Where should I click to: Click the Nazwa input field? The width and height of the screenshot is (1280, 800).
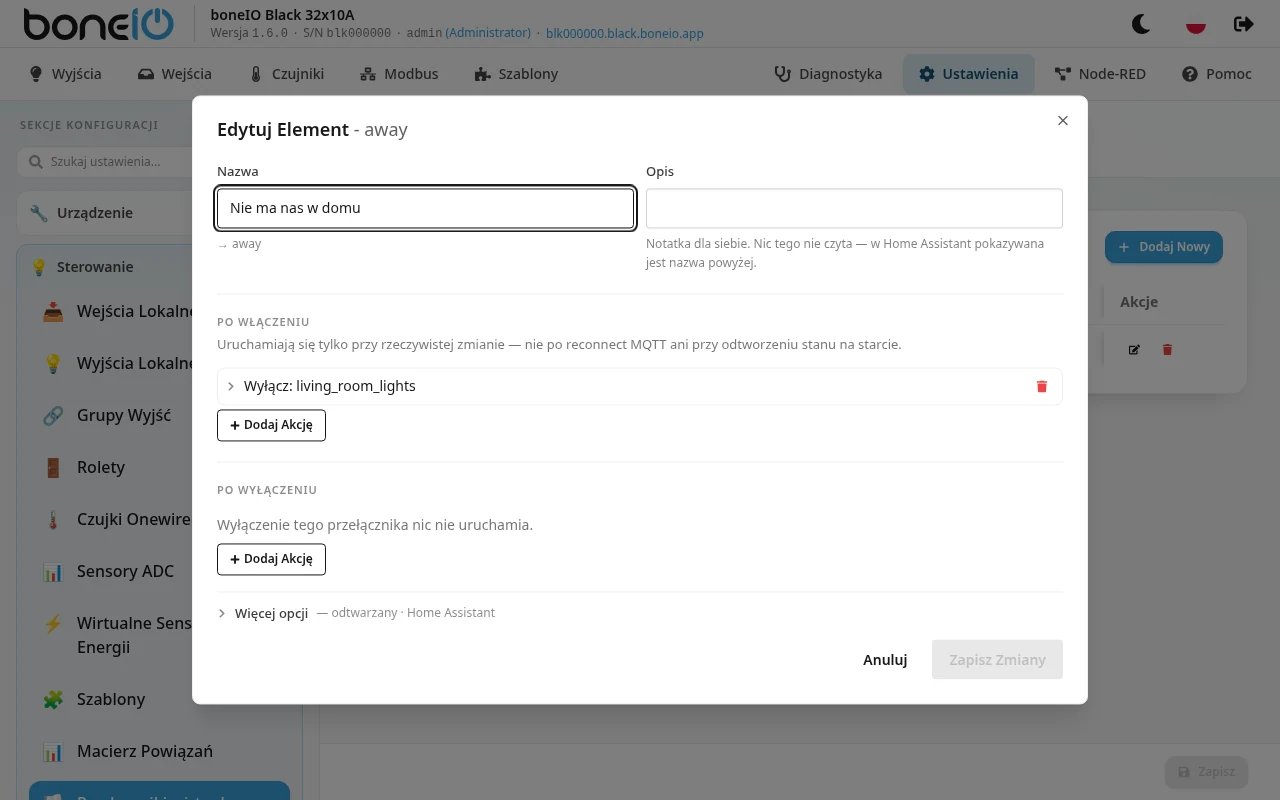[426, 208]
